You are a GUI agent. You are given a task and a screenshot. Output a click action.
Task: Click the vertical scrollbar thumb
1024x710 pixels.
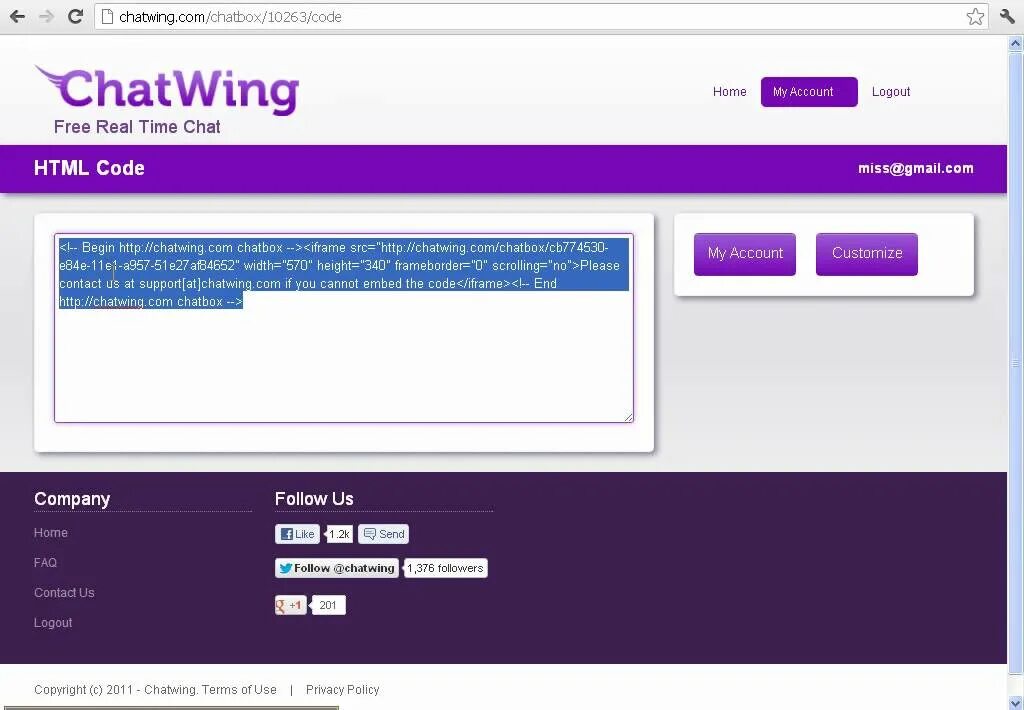[x=1016, y=363]
